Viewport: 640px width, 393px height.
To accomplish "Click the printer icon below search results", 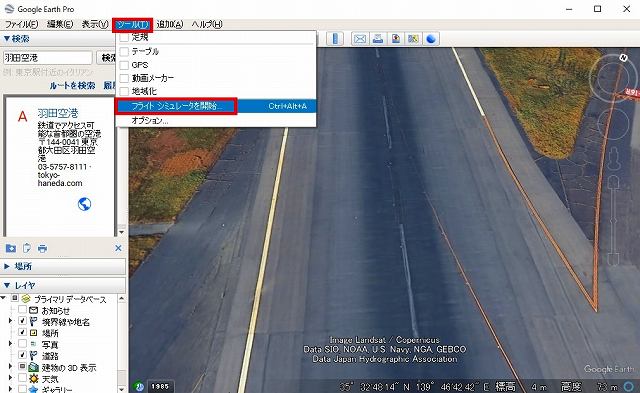I will click(x=42, y=248).
